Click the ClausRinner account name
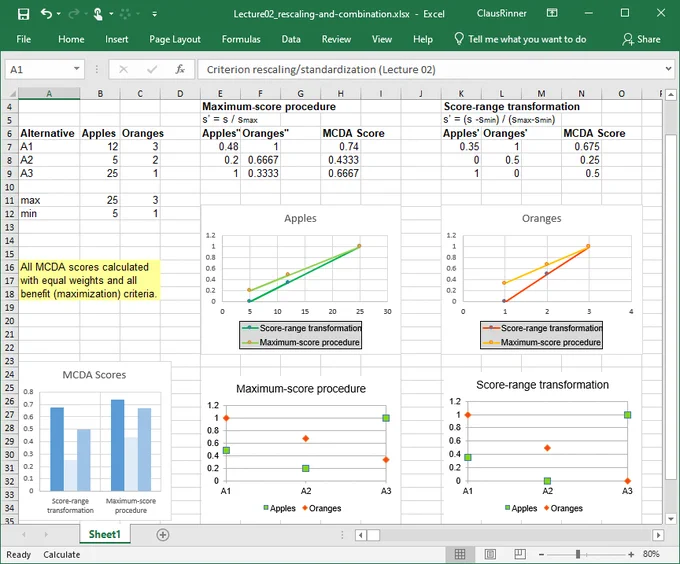This screenshot has width=680, height=564. pyautogui.click(x=502, y=13)
